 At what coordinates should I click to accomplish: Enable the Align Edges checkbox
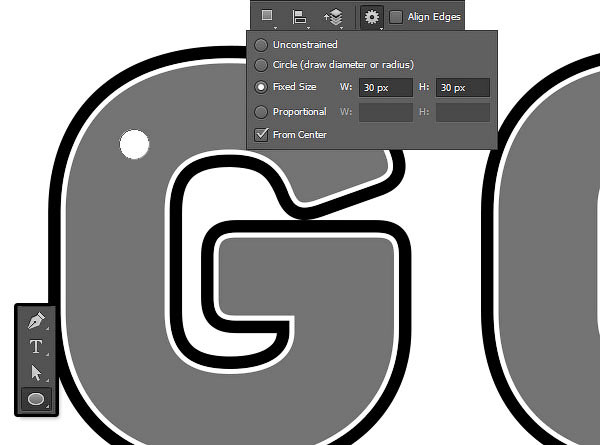(x=397, y=16)
